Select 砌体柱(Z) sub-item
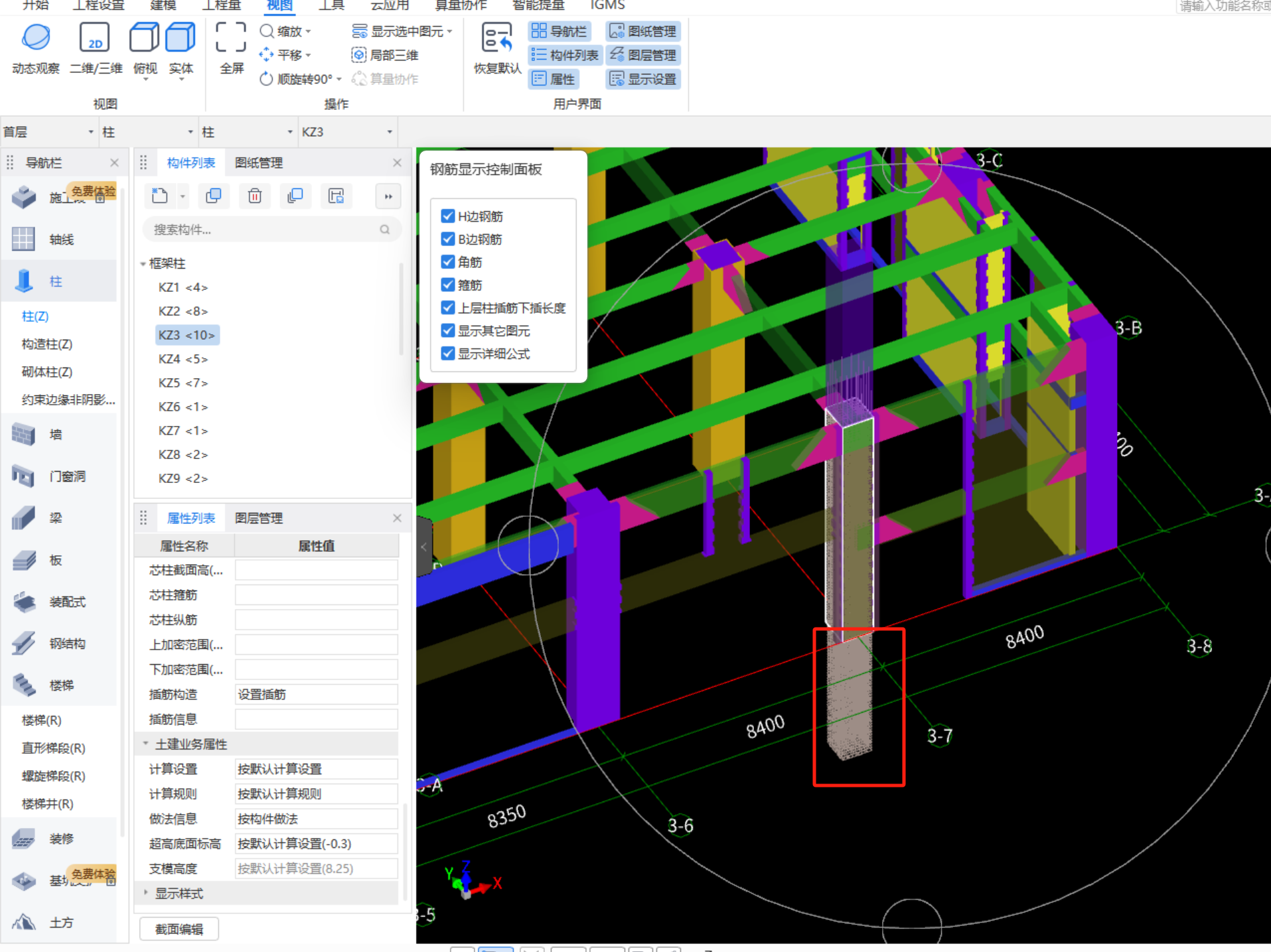 [47, 372]
